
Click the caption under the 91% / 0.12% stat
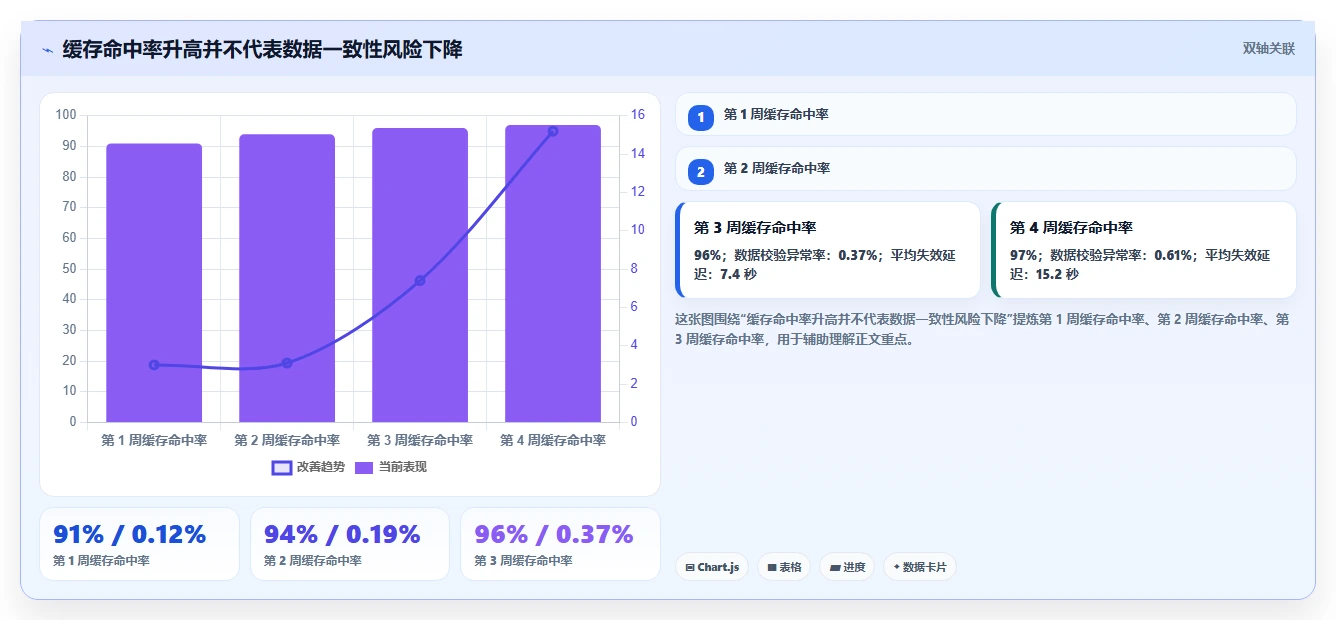pyautogui.click(x=101, y=561)
